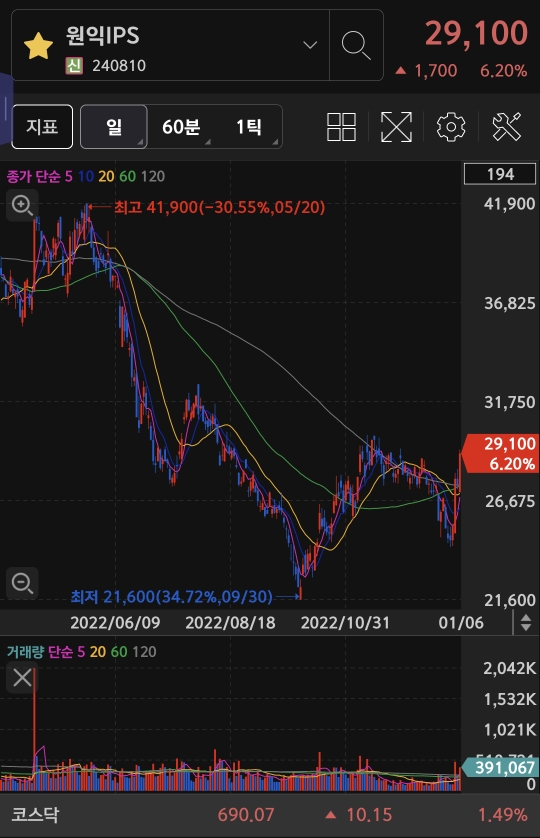540x838 pixels.
Task: Click the 6.20% change rate header
Action: tap(503, 71)
